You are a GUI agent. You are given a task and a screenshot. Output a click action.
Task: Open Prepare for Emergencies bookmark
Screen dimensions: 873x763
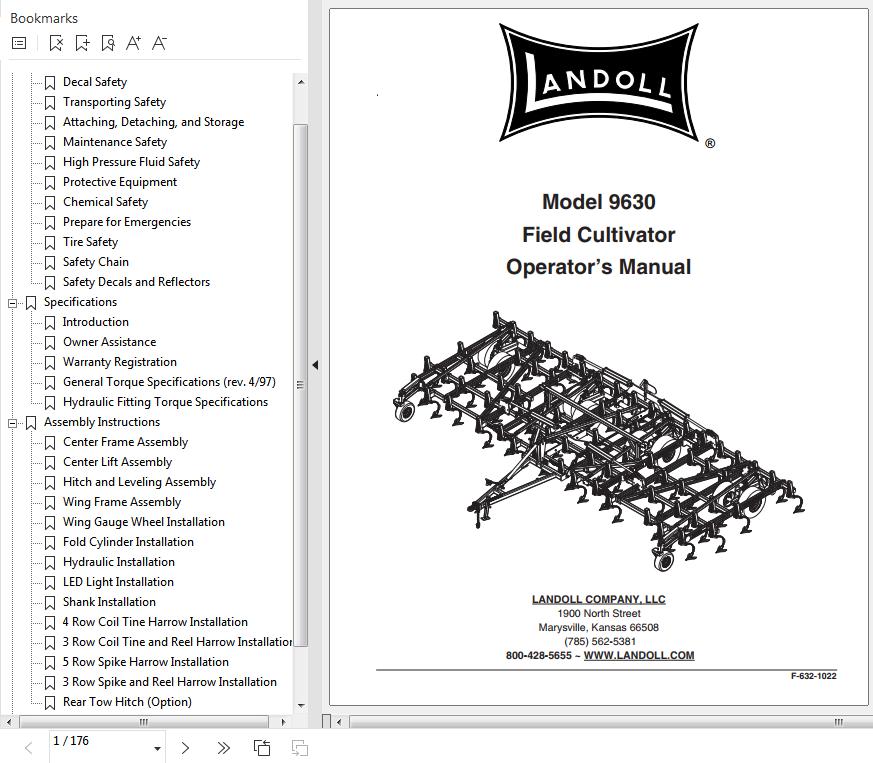126,222
